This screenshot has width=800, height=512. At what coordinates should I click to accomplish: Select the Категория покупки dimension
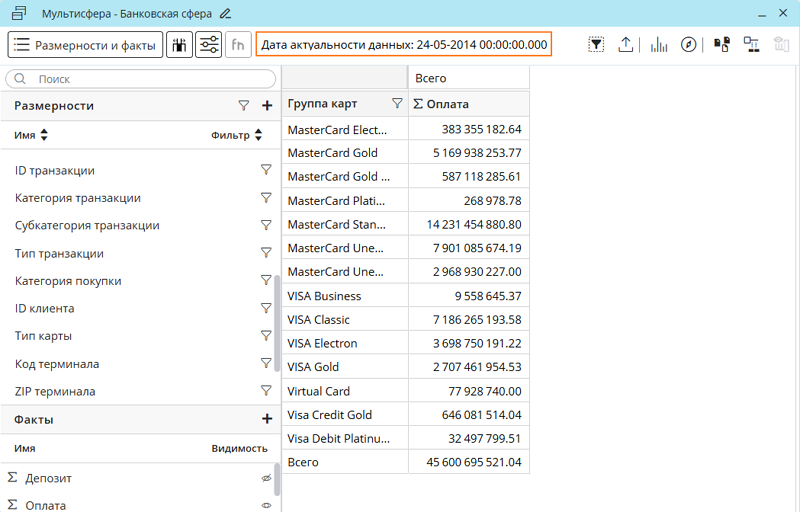[68, 281]
